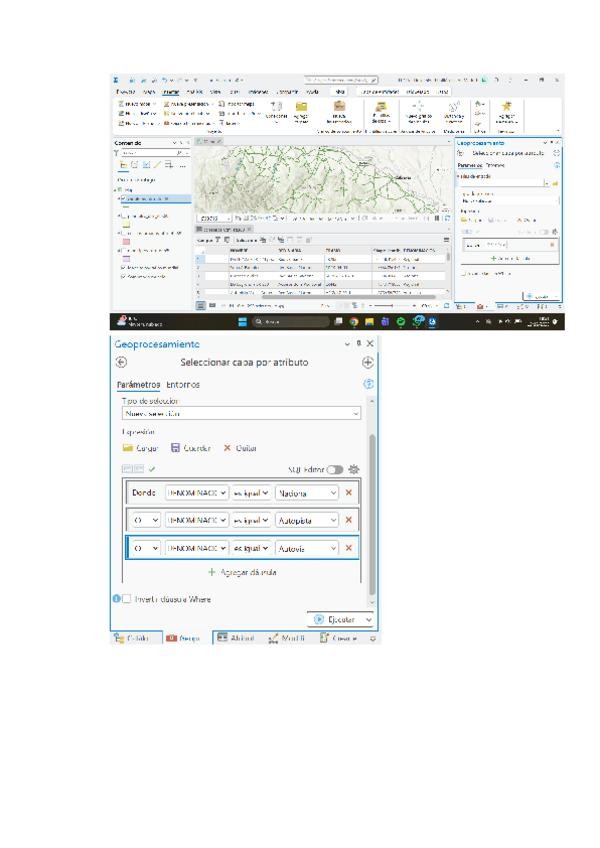Open the Autovía value dropdown
600x848 pixels.
coord(307,548)
